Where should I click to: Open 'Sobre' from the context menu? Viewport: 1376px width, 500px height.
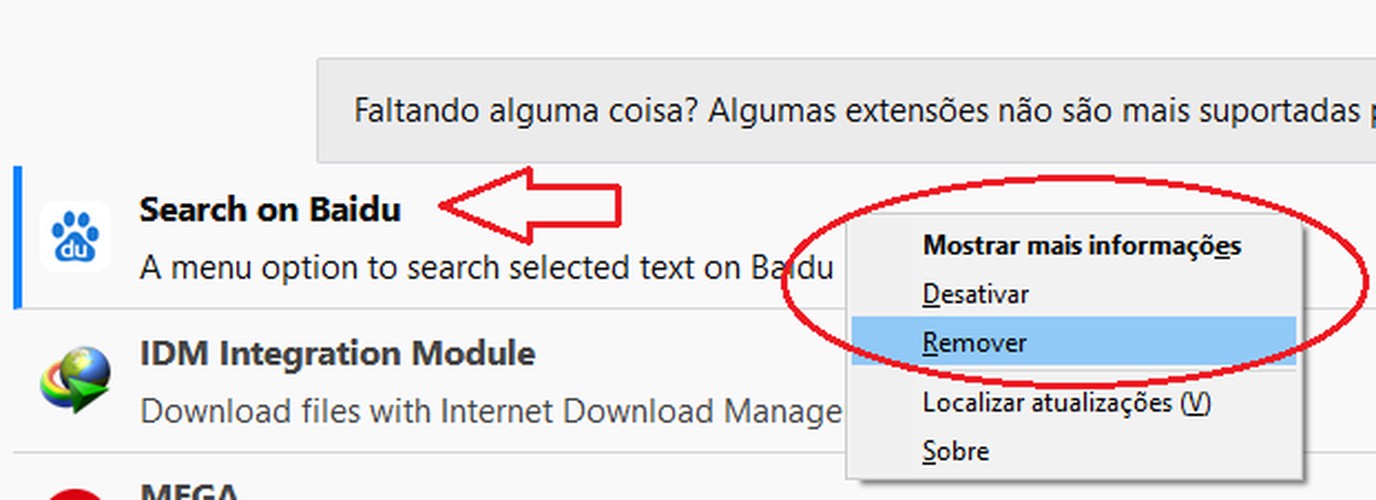[x=956, y=451]
